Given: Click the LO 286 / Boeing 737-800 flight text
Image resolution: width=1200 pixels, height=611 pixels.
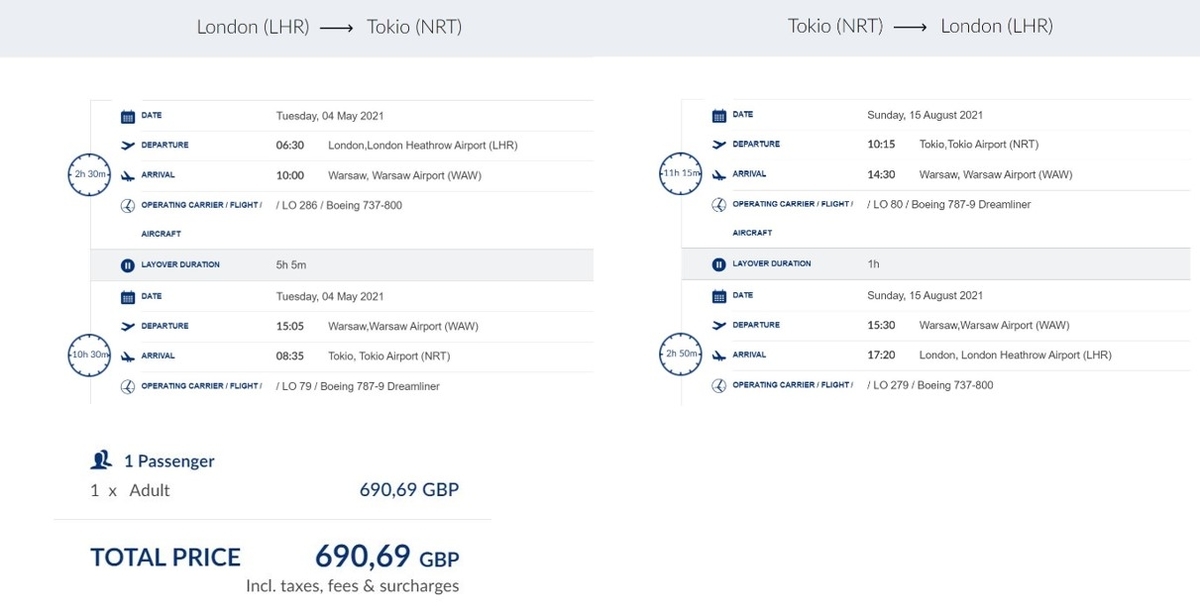Looking at the screenshot, I should [x=340, y=205].
